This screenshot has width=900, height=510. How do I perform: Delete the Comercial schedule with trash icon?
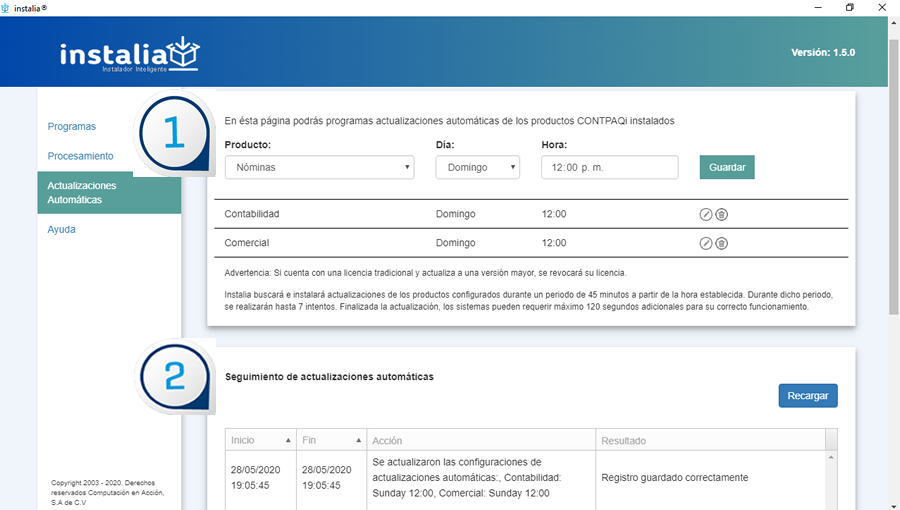point(721,243)
